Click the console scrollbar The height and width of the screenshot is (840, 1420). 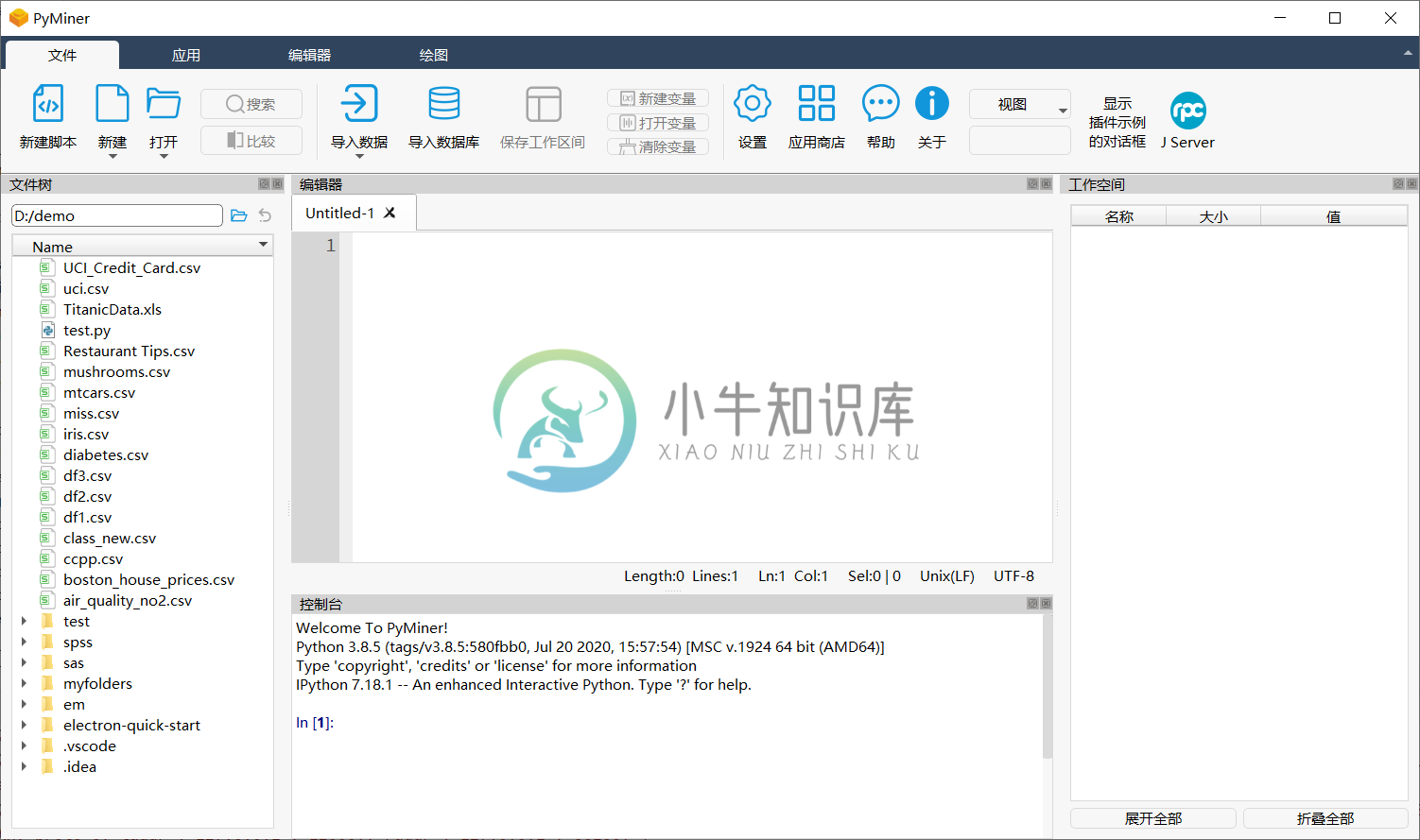click(1048, 686)
